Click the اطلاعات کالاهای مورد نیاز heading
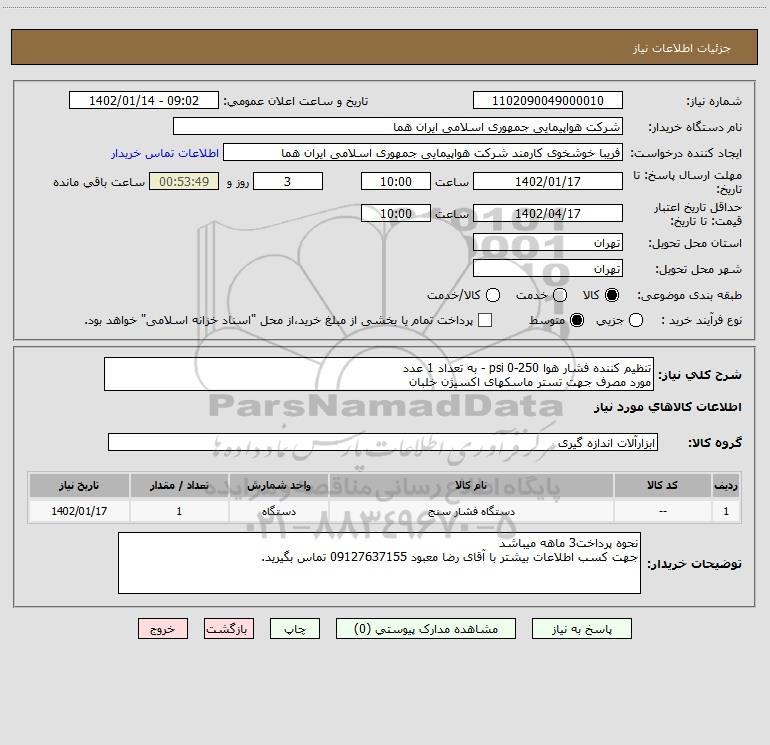770x745 pixels. coord(667,407)
